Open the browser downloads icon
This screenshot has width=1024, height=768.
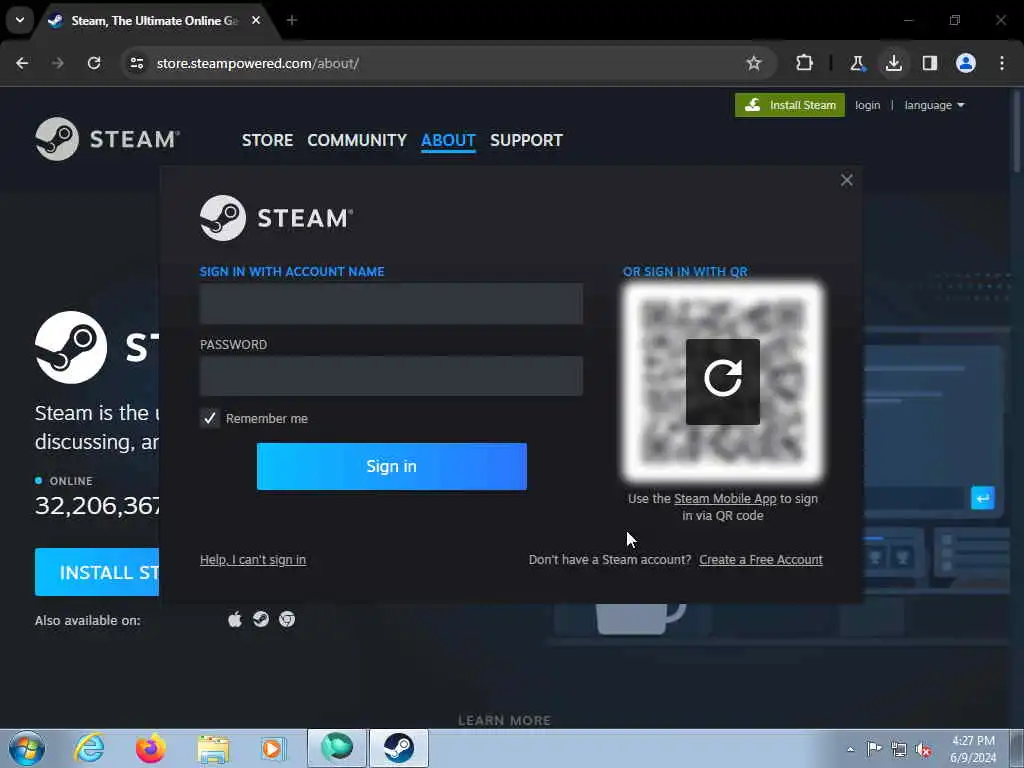click(893, 63)
